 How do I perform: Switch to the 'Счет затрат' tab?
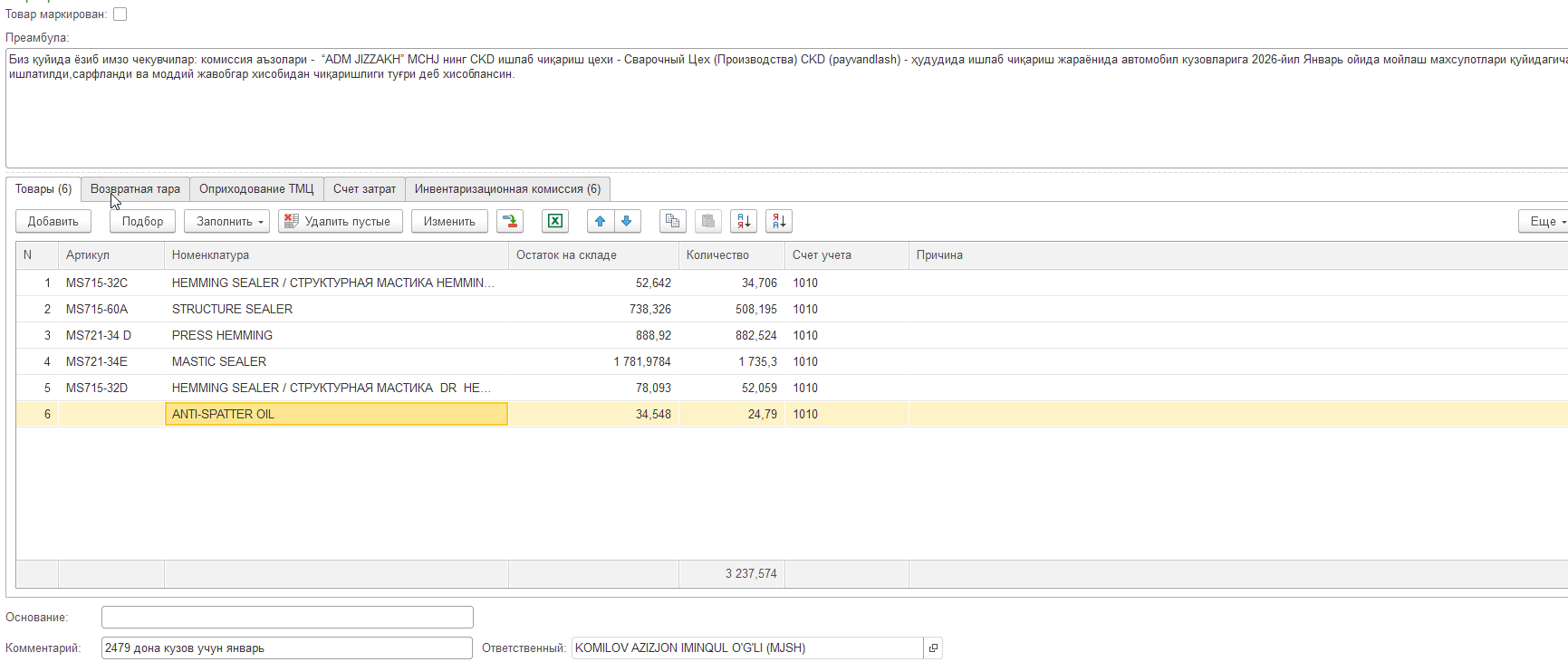[x=364, y=189]
